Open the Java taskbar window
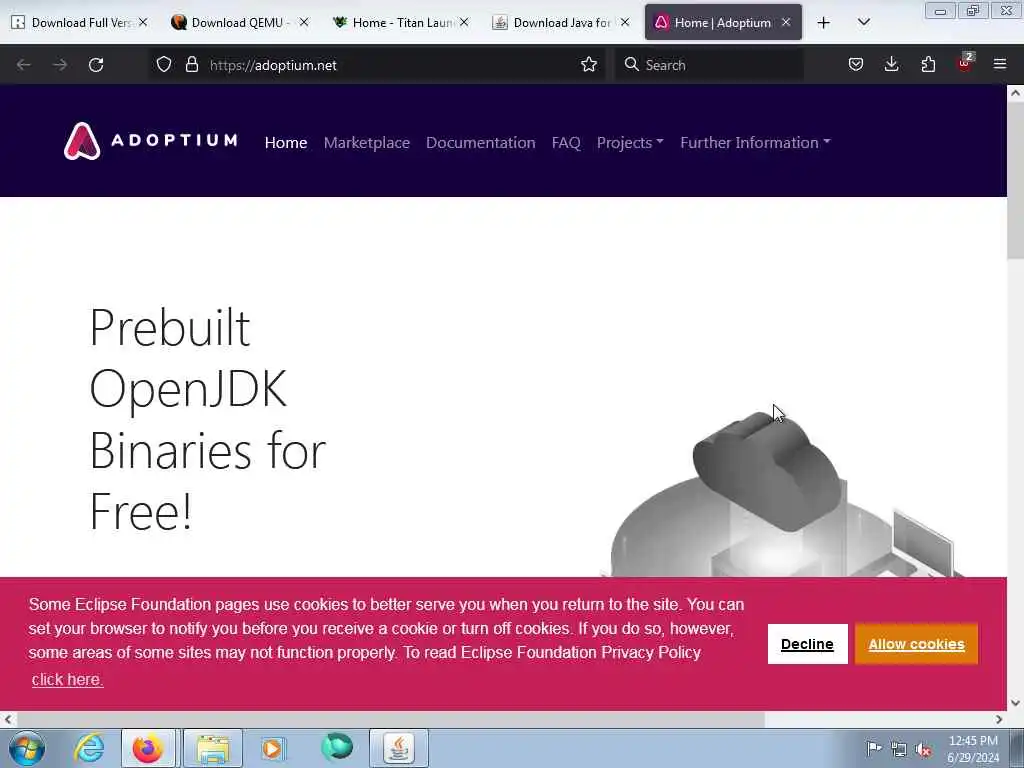The image size is (1024, 768). point(399,748)
